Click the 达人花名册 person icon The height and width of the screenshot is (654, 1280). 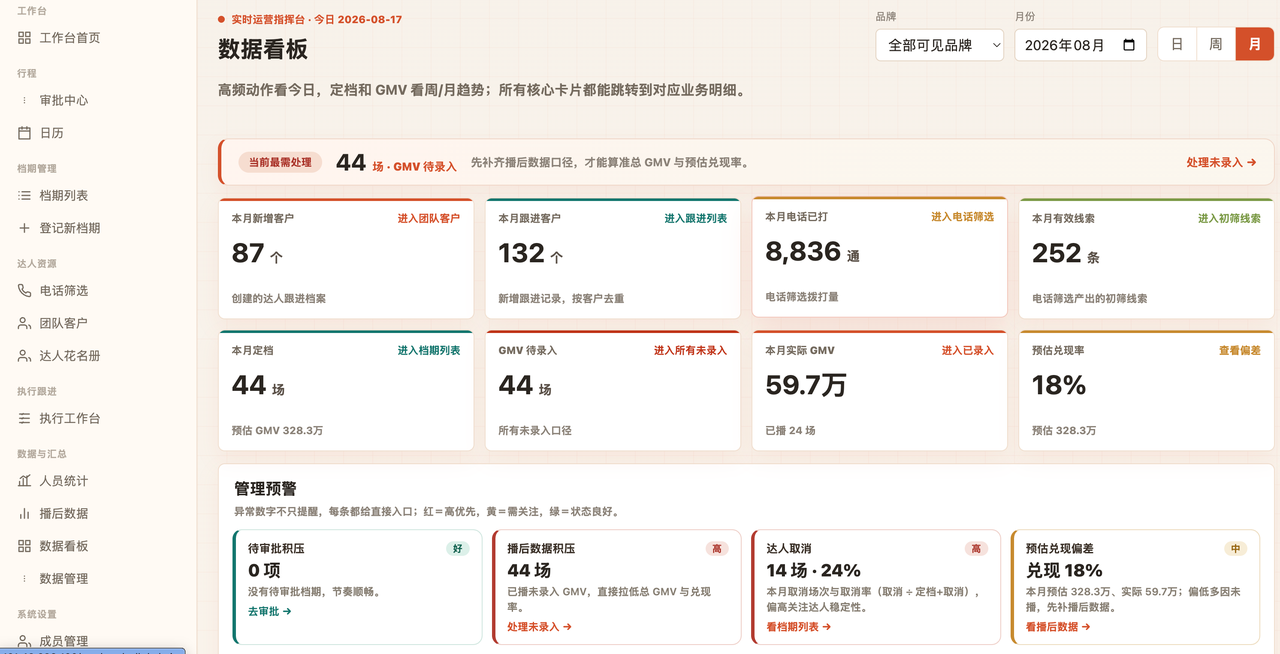click(x=24, y=356)
